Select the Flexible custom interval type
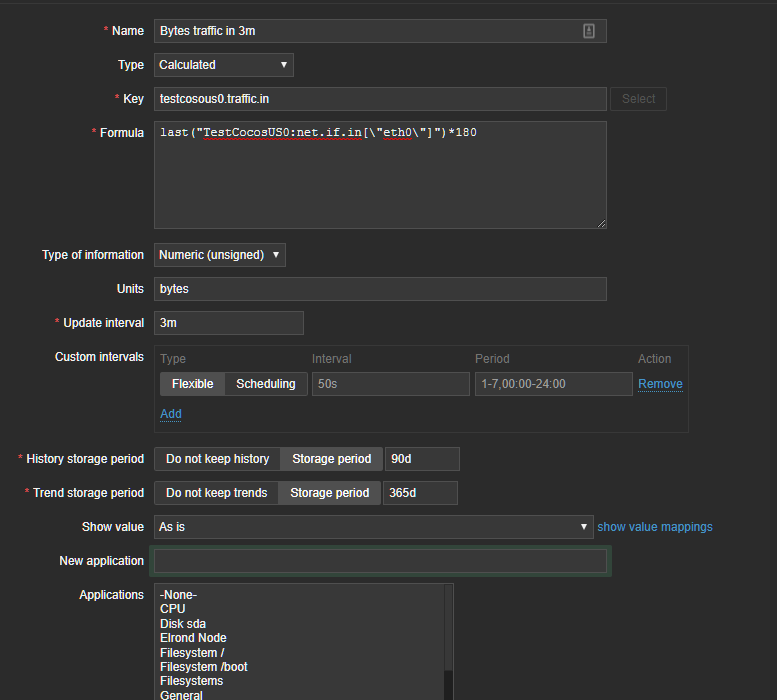The image size is (777, 700). coord(192,384)
